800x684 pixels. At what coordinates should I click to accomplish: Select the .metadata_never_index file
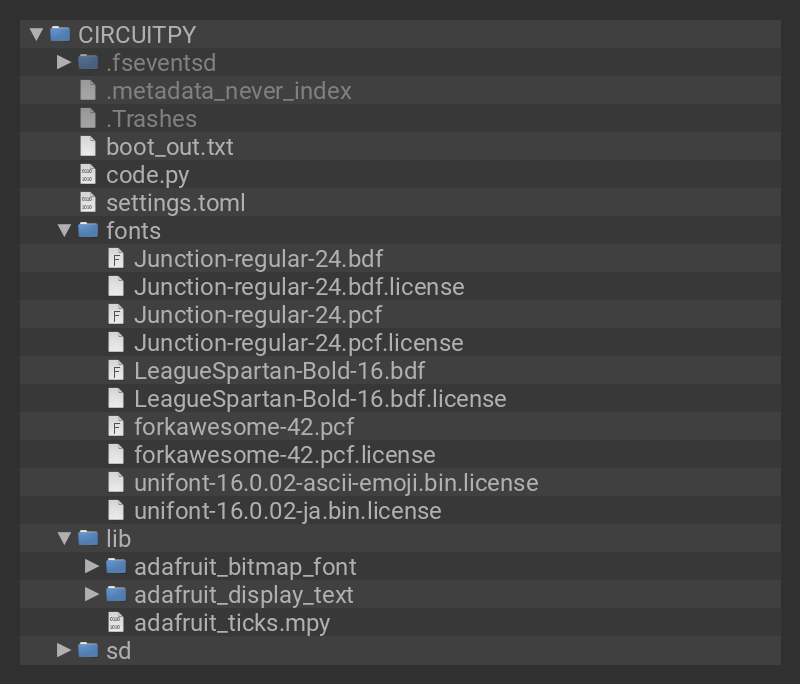pos(228,90)
